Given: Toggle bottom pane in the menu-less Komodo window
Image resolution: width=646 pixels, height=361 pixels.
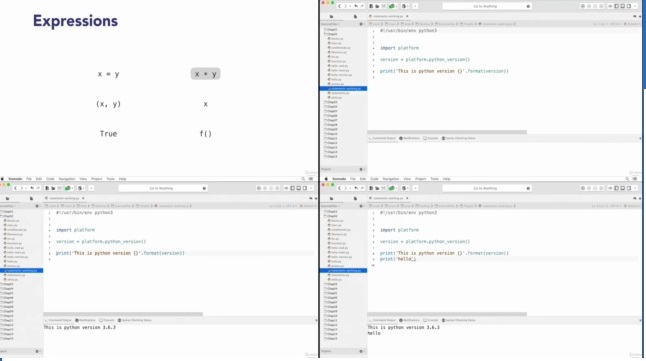Looking at the screenshot, I should click(x=623, y=6).
